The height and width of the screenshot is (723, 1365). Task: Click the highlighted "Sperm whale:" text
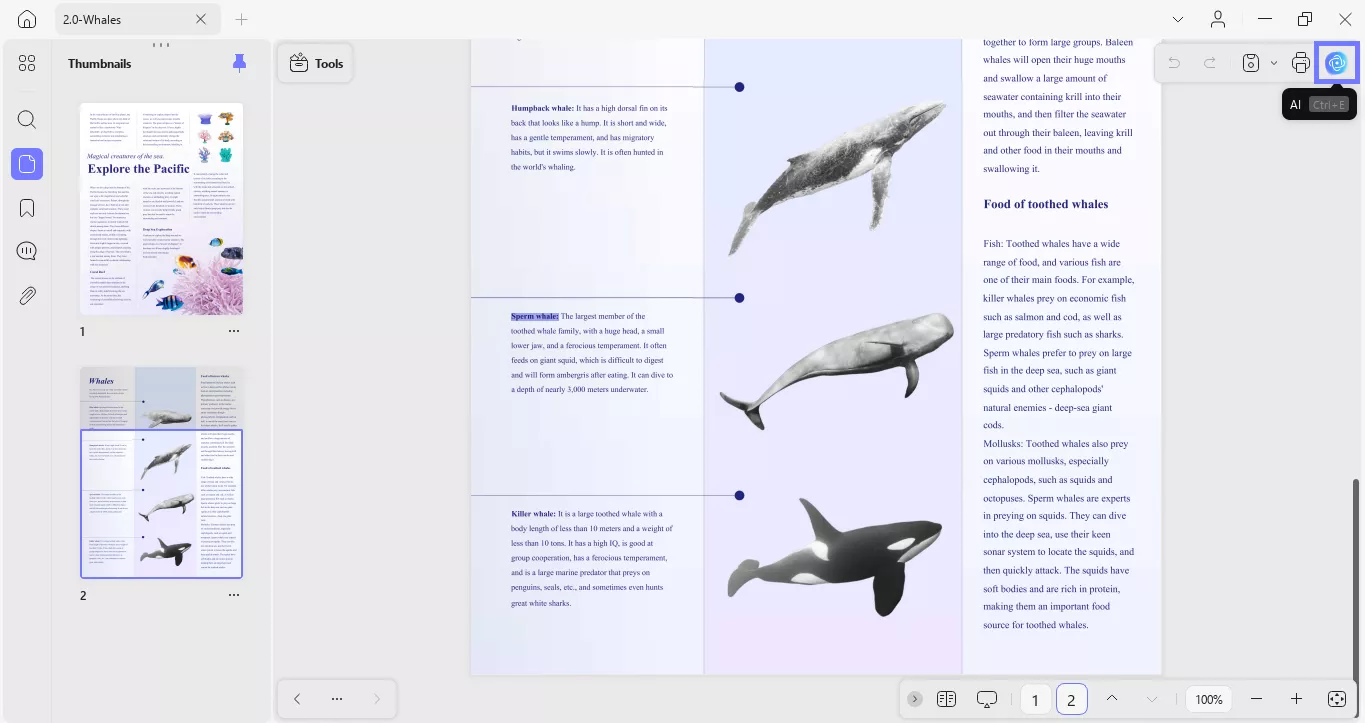pyautogui.click(x=535, y=317)
